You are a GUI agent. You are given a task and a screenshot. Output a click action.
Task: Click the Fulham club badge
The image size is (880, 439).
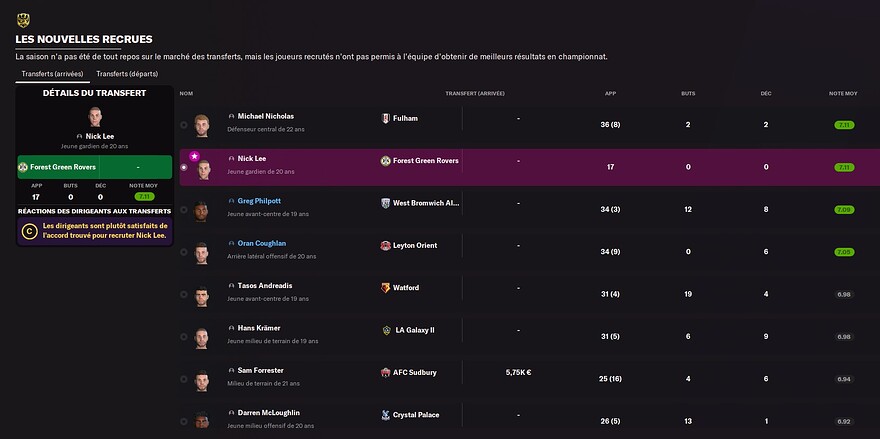click(x=386, y=118)
